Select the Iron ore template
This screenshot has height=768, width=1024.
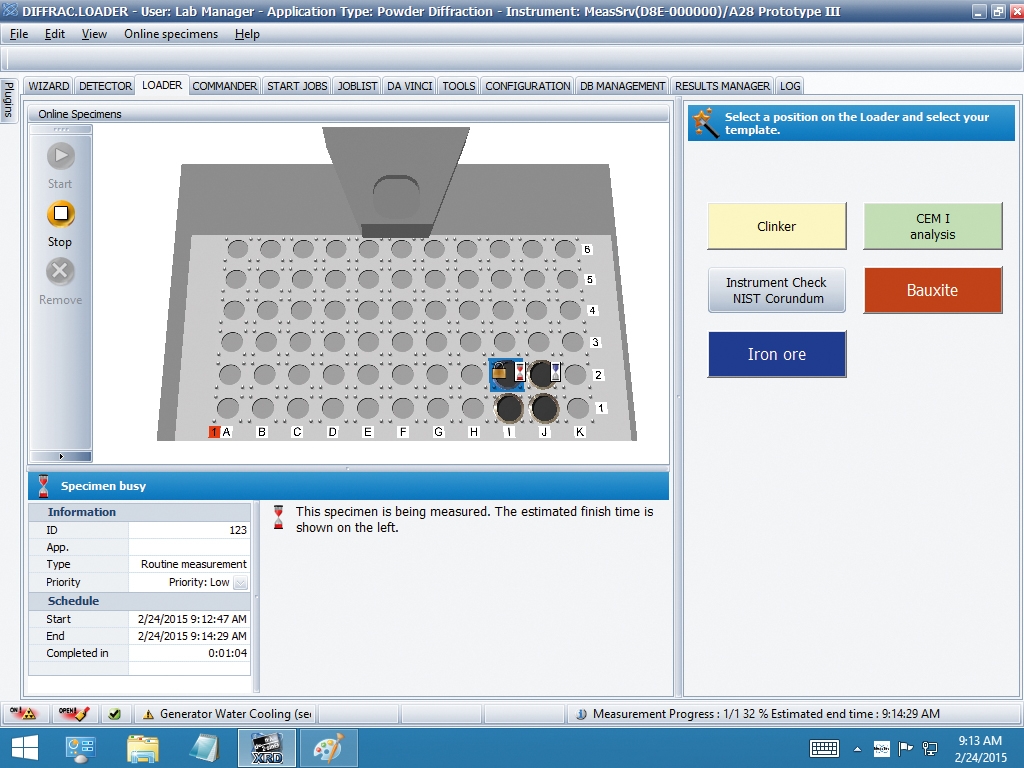pyautogui.click(x=776, y=354)
